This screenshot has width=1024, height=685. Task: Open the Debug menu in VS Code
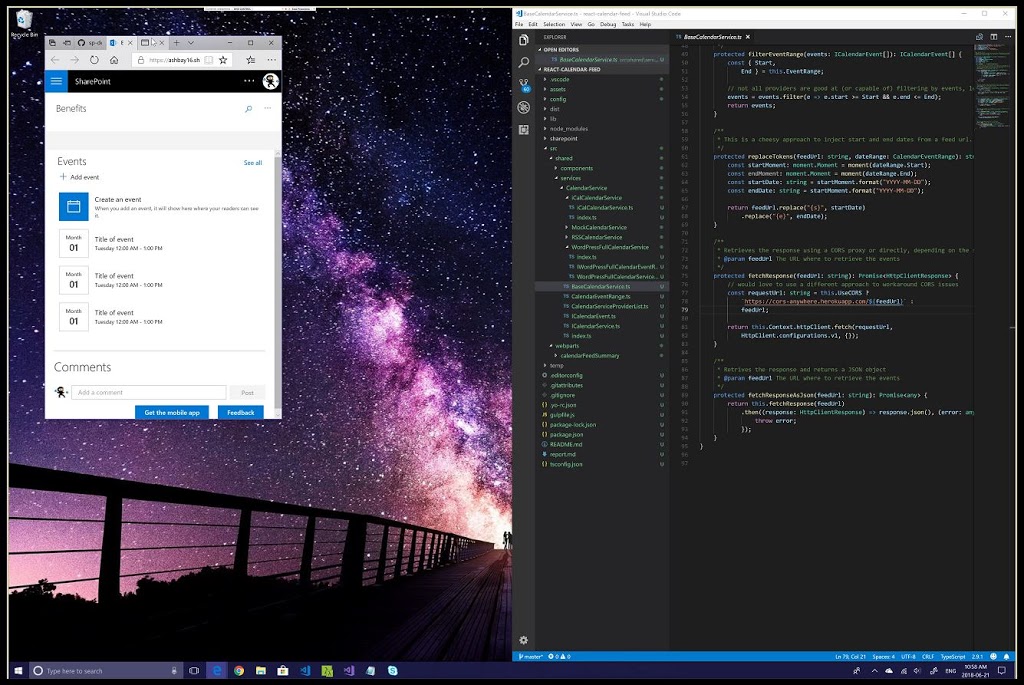click(x=608, y=24)
